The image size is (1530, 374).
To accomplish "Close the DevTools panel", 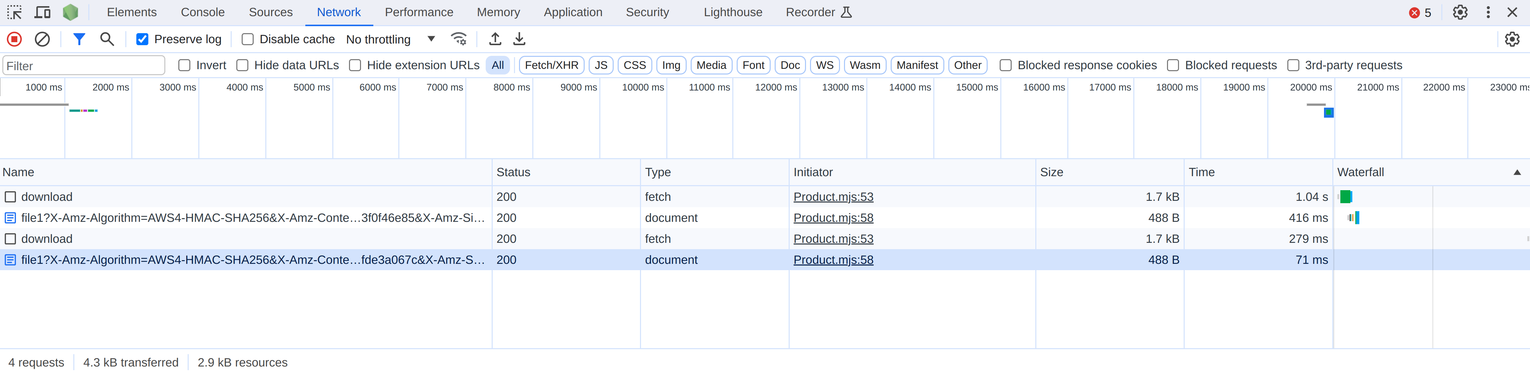I will pos(1512,12).
